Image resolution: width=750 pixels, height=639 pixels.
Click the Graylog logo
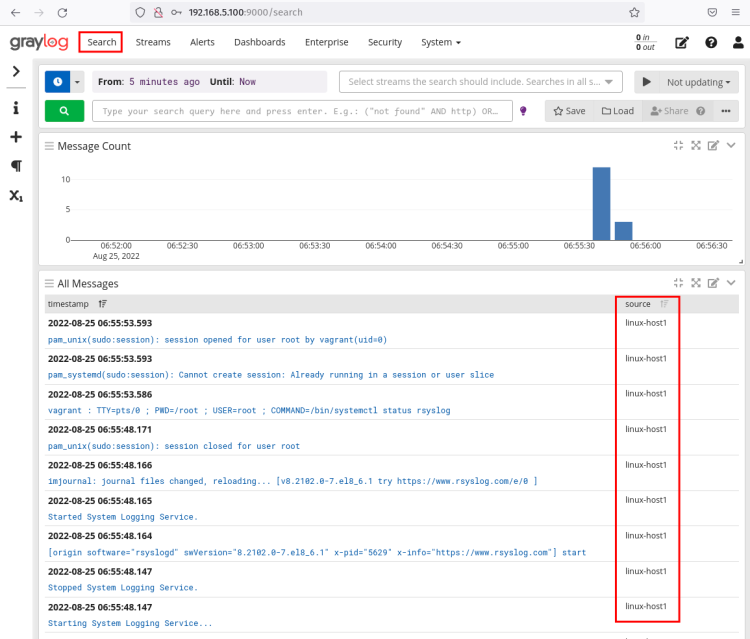coord(39,42)
